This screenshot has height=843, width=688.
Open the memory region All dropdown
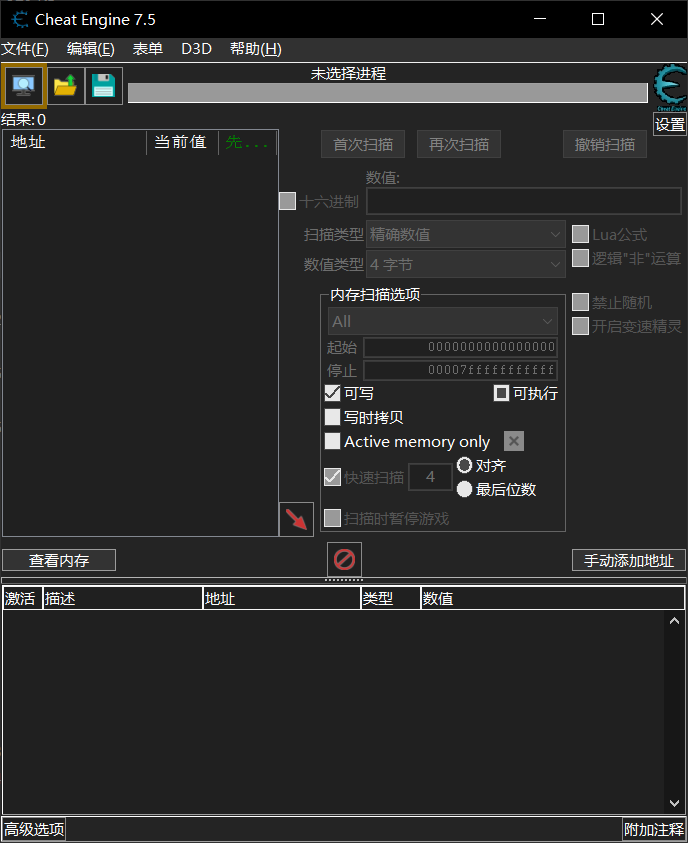click(x=442, y=322)
